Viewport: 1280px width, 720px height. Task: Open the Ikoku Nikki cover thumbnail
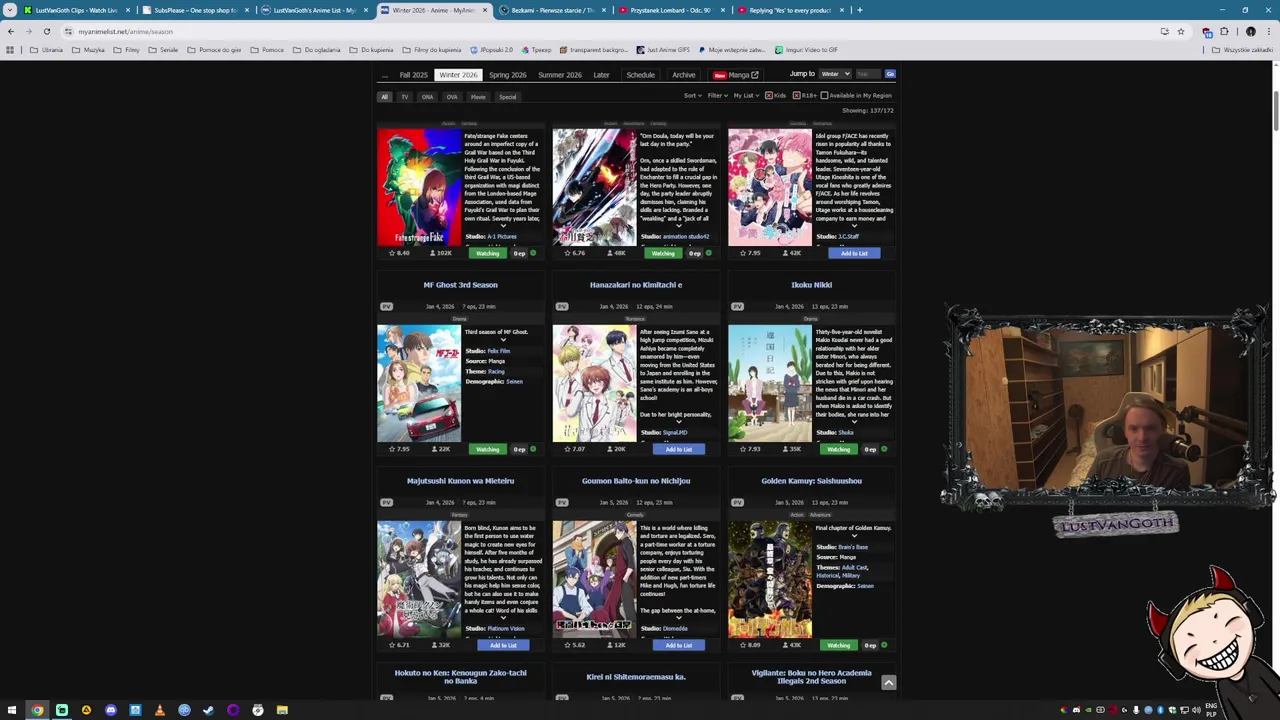[770, 383]
